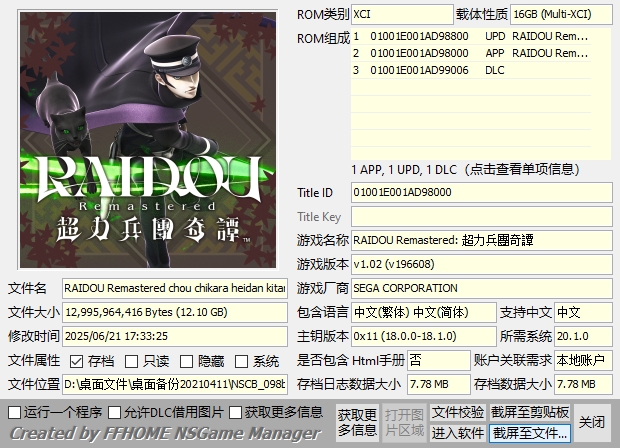The width and height of the screenshot is (620, 448).
Task: Click the 文件大小 field 12.10 GB
Action: pyautogui.click(x=175, y=312)
